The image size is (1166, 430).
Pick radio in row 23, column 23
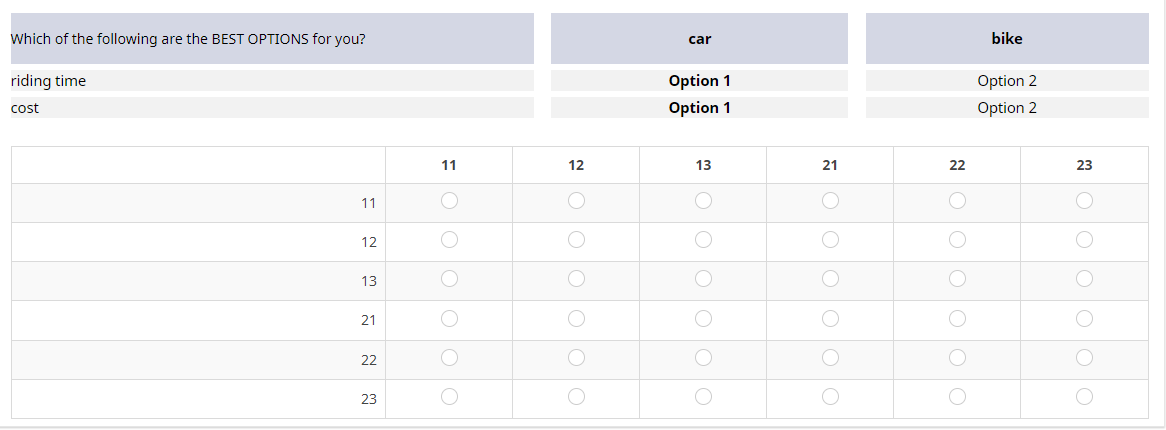[1084, 396]
